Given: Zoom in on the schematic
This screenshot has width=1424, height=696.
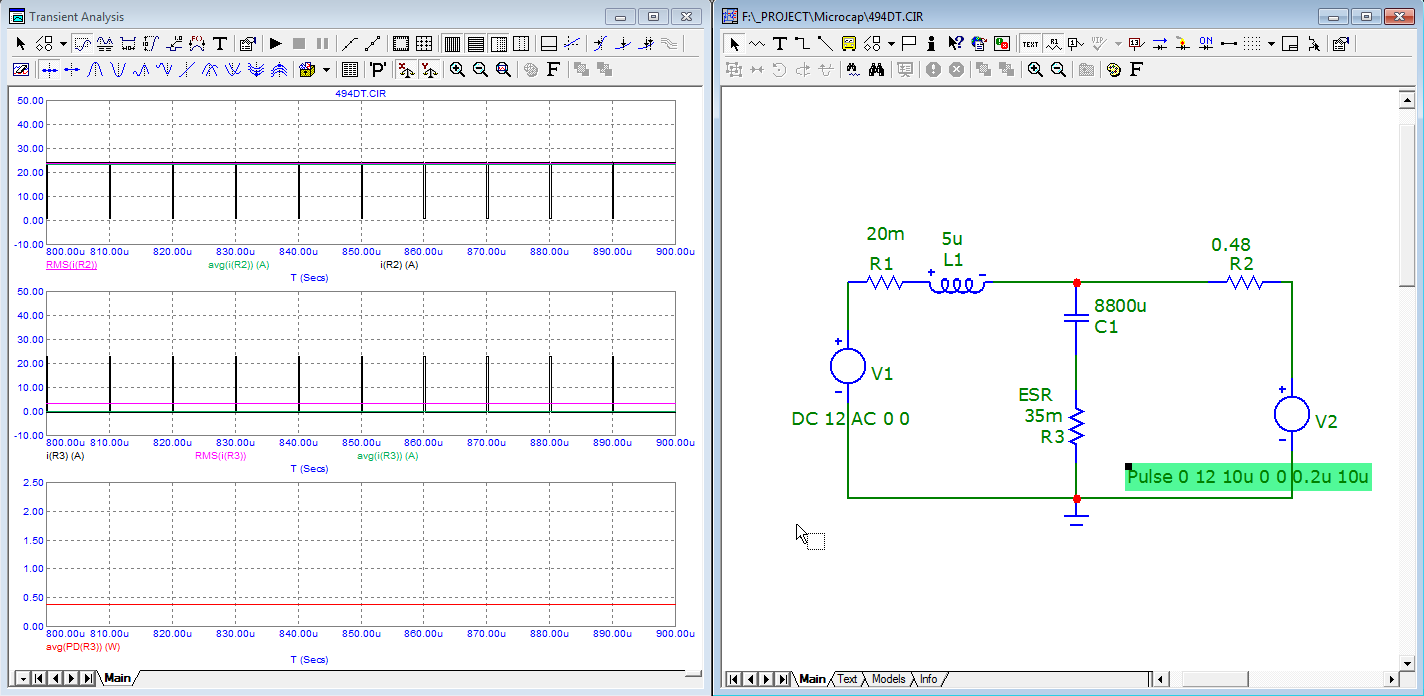Looking at the screenshot, I should point(1035,70).
